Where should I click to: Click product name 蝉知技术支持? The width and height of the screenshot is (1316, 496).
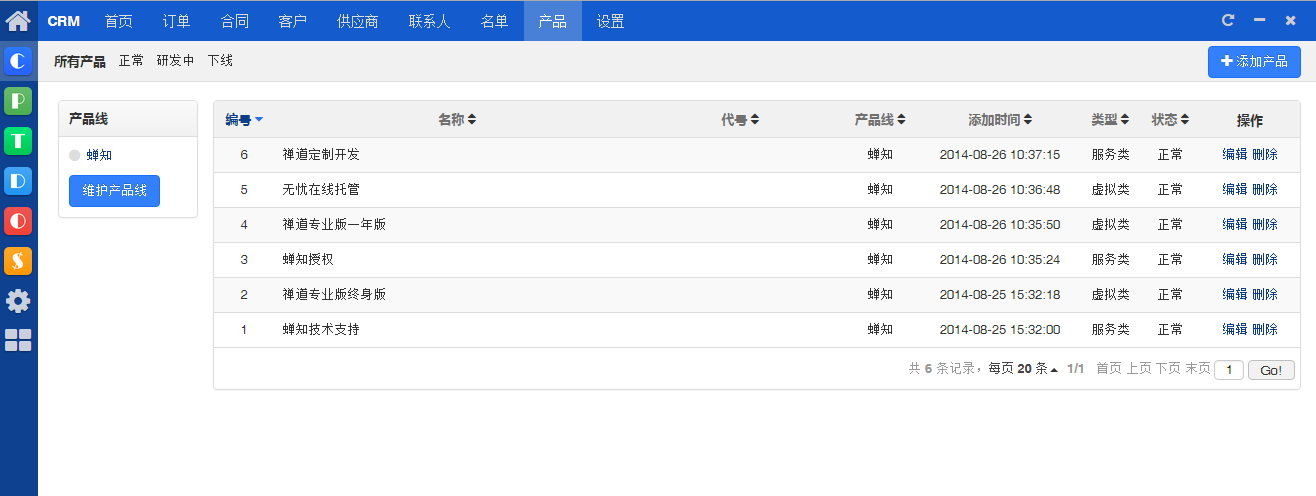pyautogui.click(x=321, y=330)
